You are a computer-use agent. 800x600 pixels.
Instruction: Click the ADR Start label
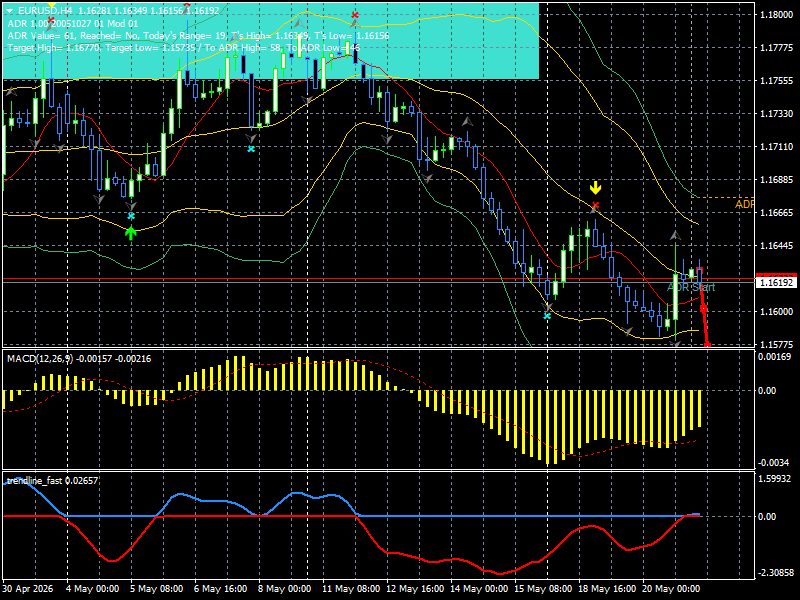[x=691, y=287]
